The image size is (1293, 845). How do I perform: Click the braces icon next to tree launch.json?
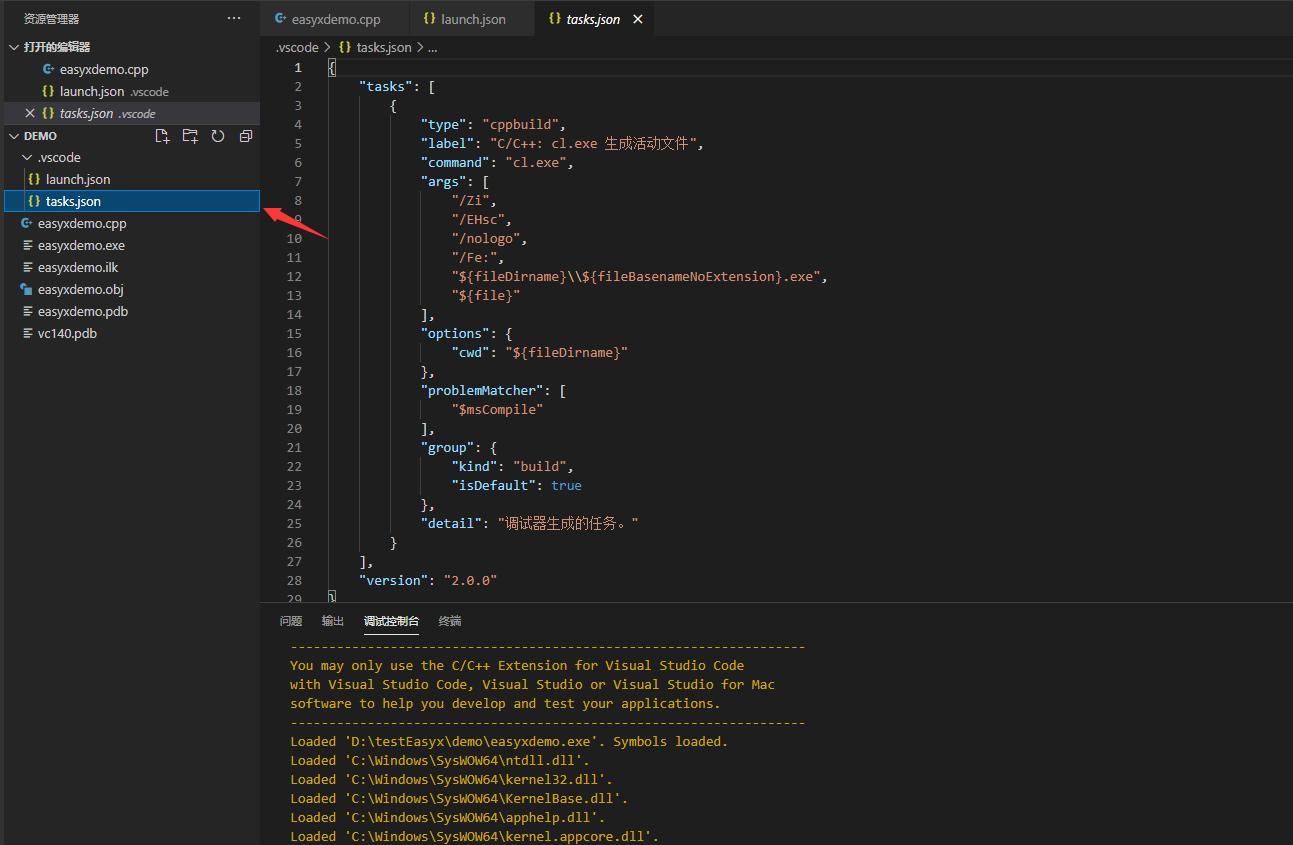(34, 179)
